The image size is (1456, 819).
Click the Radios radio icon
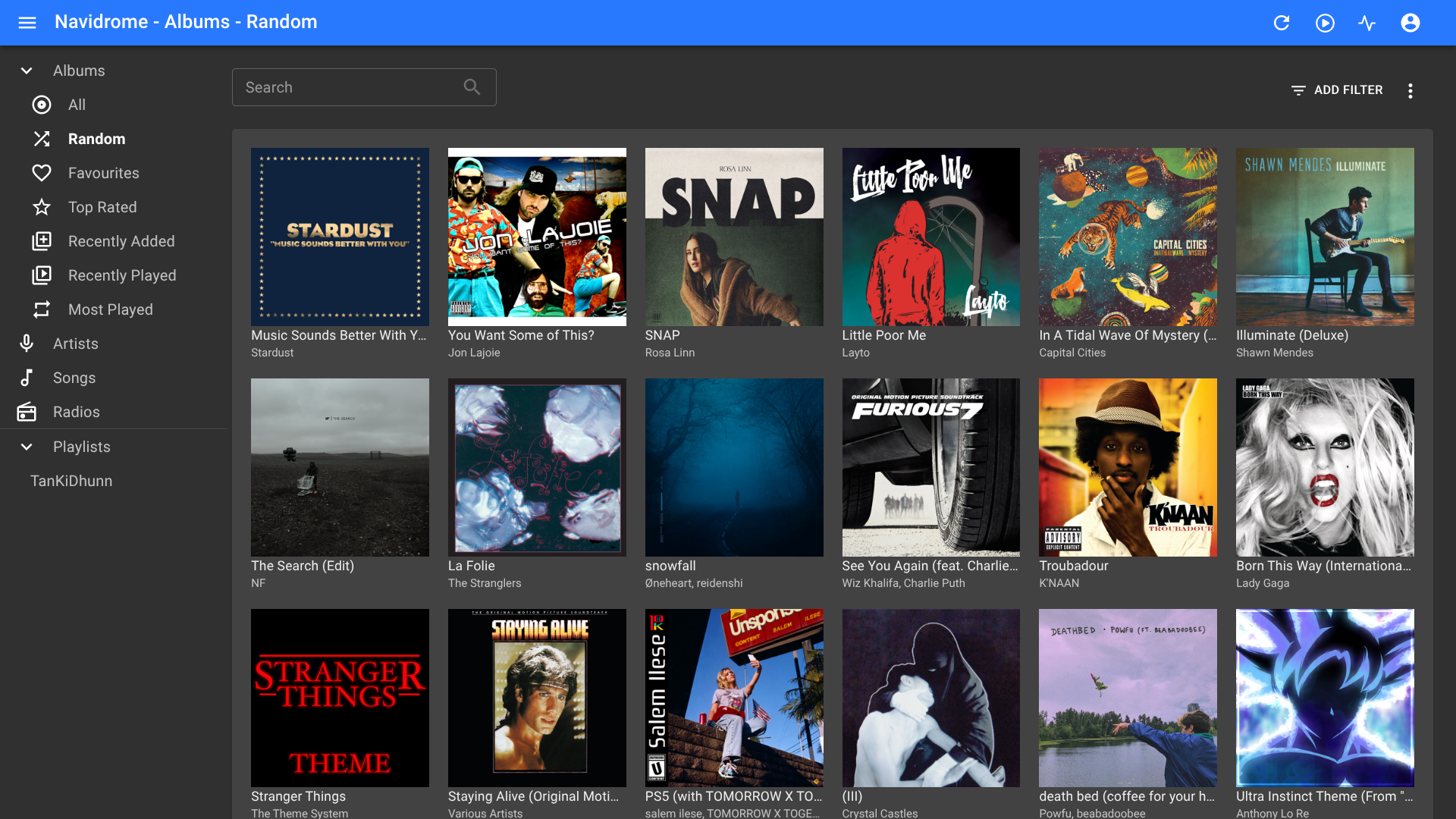pos(27,412)
